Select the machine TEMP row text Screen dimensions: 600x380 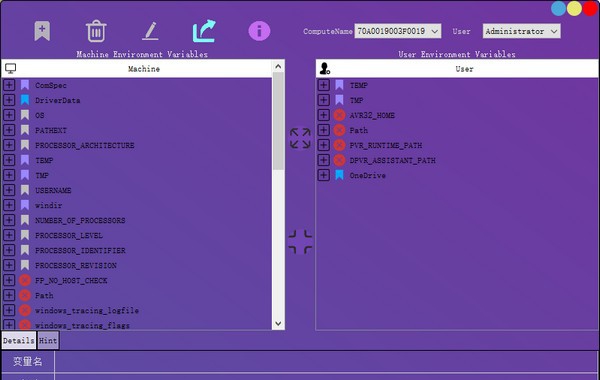coord(44,160)
